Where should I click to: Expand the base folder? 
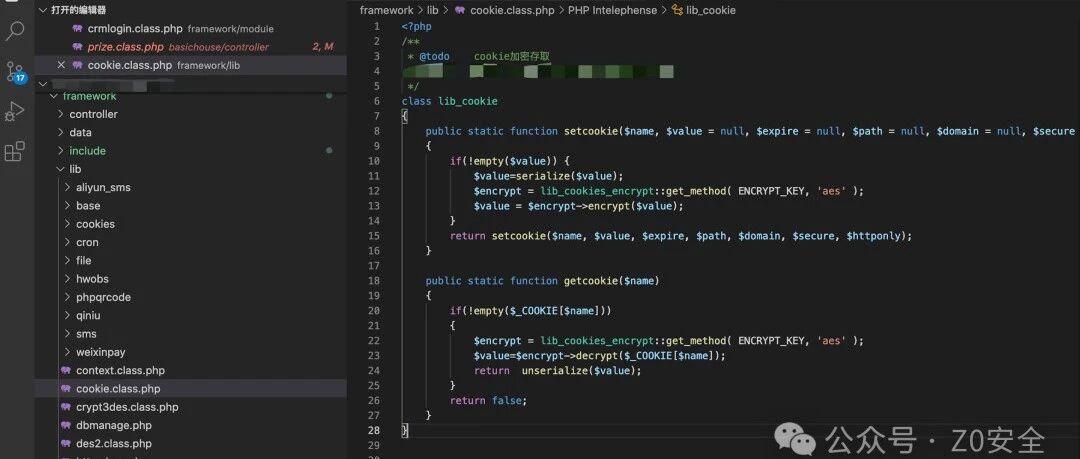(x=191, y=205)
